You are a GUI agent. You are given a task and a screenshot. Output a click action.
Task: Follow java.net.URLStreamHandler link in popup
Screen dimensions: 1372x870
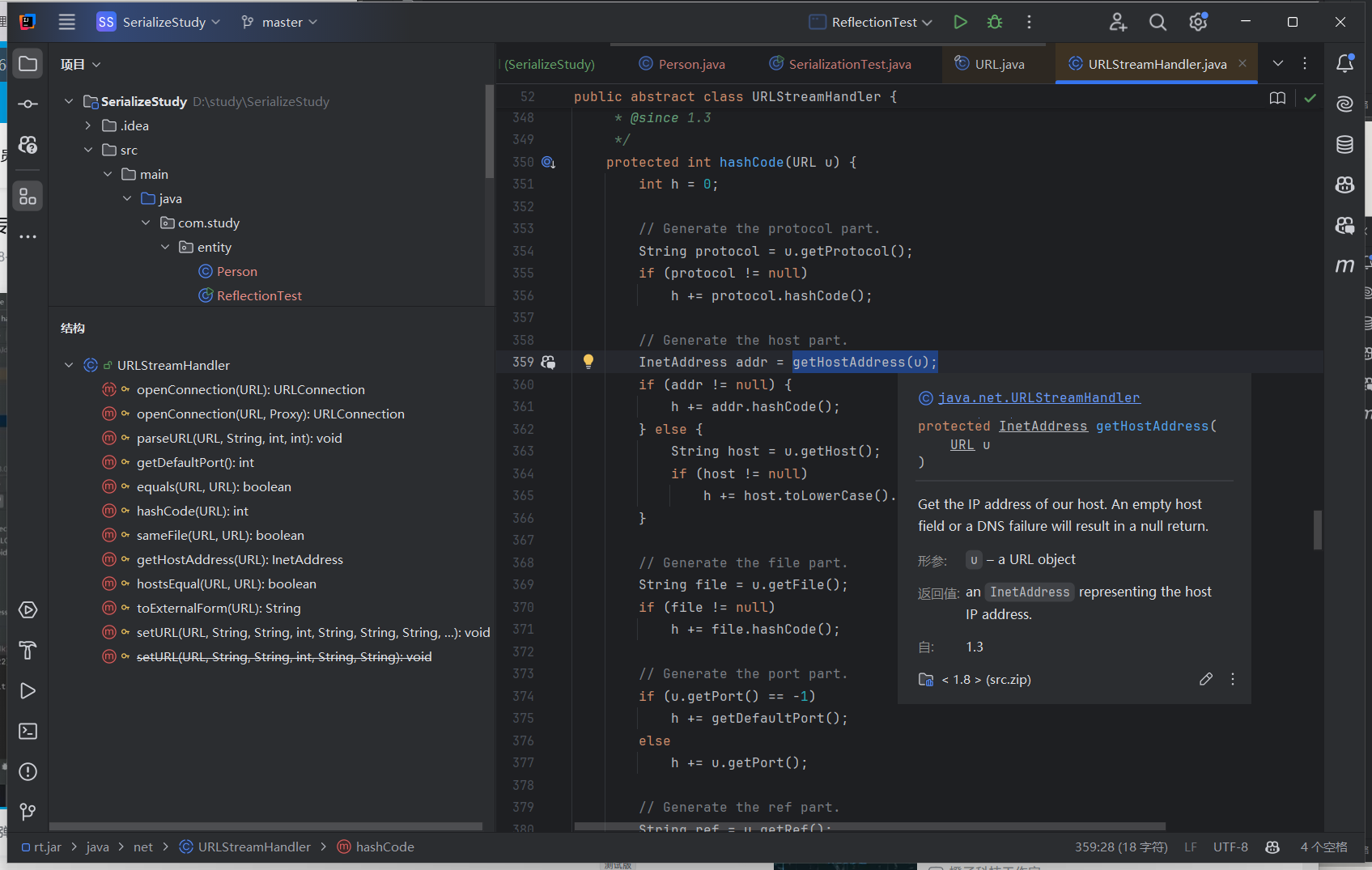click(1039, 397)
